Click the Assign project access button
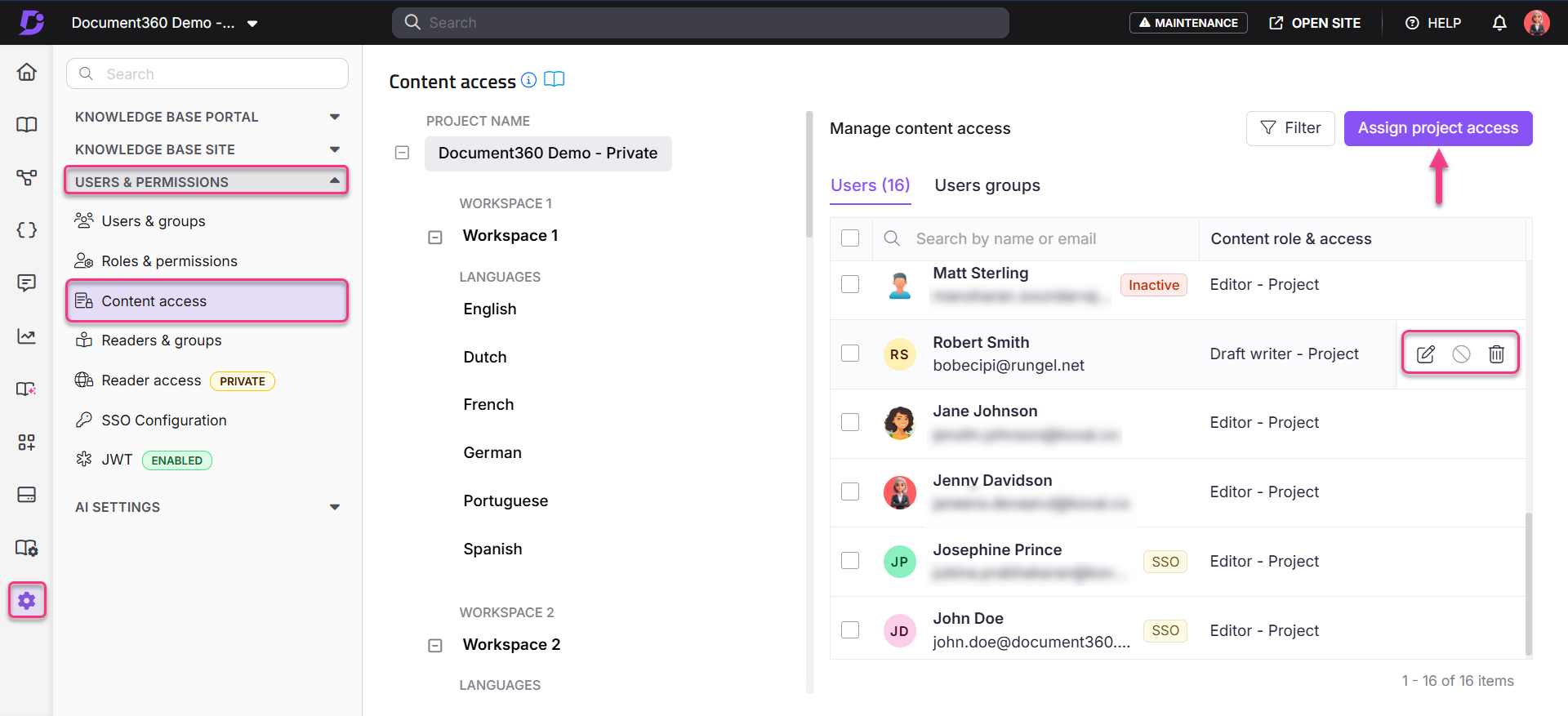 click(x=1438, y=128)
